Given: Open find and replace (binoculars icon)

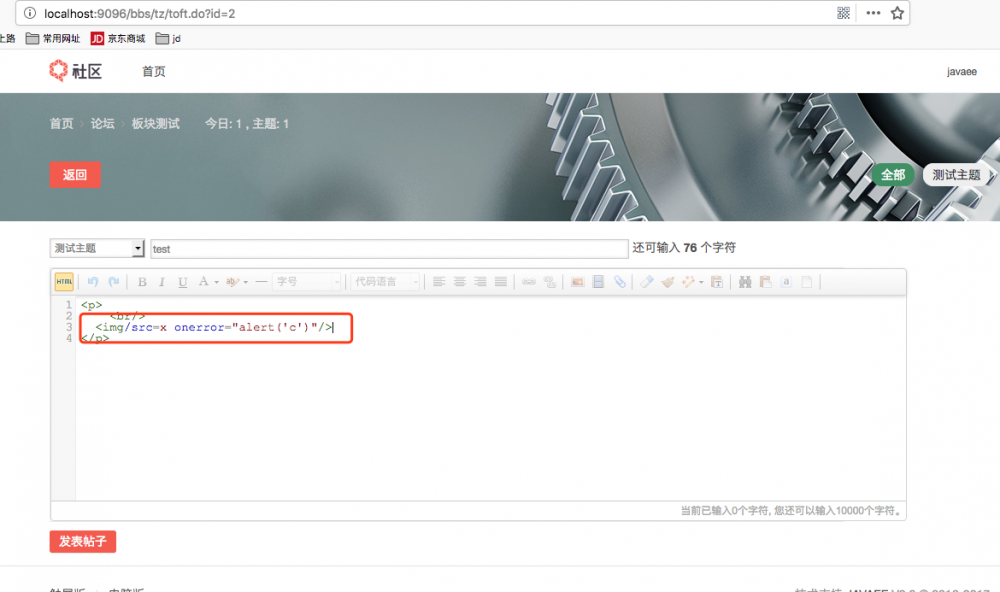Looking at the screenshot, I should pos(745,281).
